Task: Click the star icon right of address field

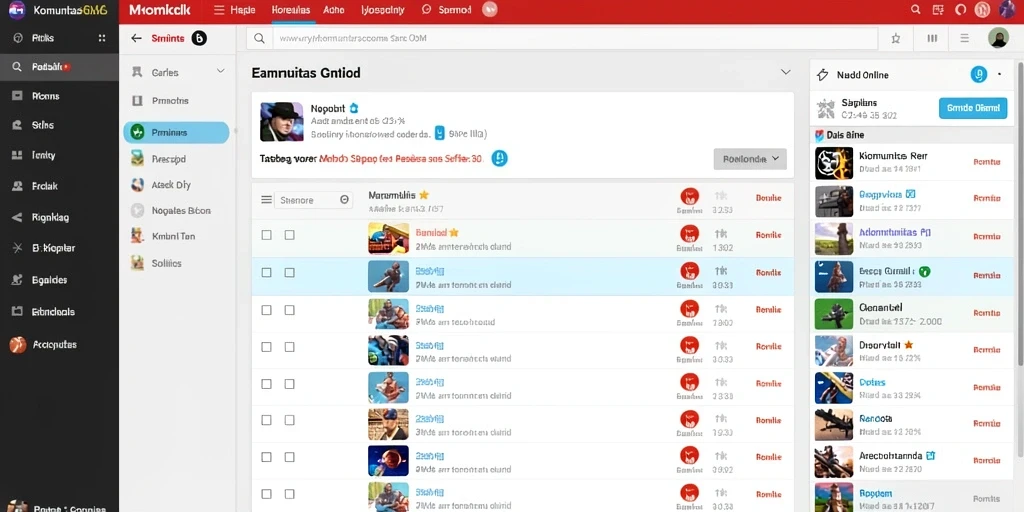Action: [895, 39]
